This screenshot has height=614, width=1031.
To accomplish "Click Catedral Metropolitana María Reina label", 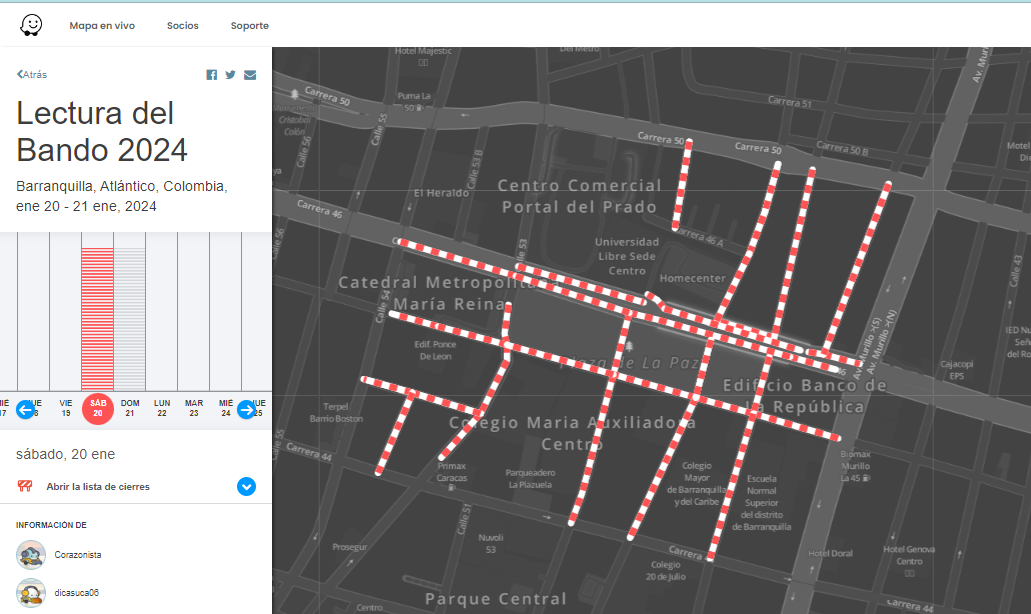I will [447, 293].
